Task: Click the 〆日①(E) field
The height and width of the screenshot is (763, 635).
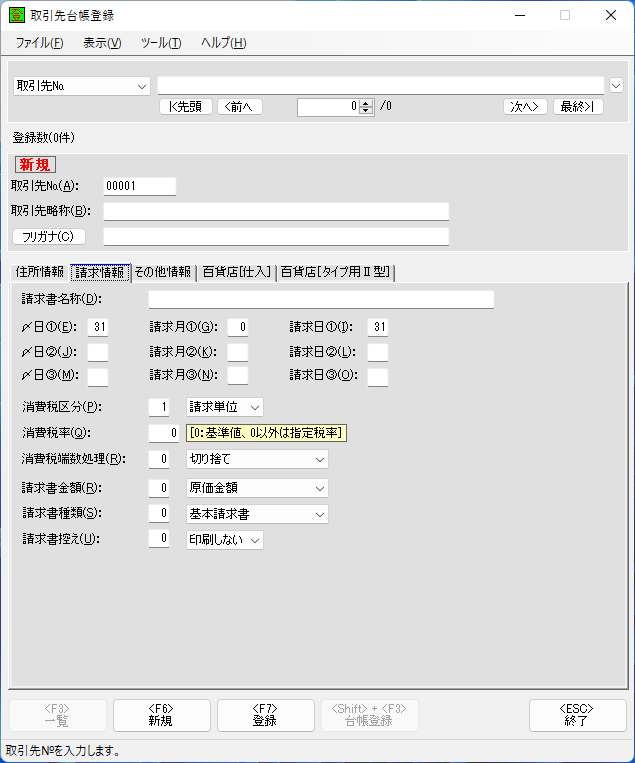Action: click(98, 327)
